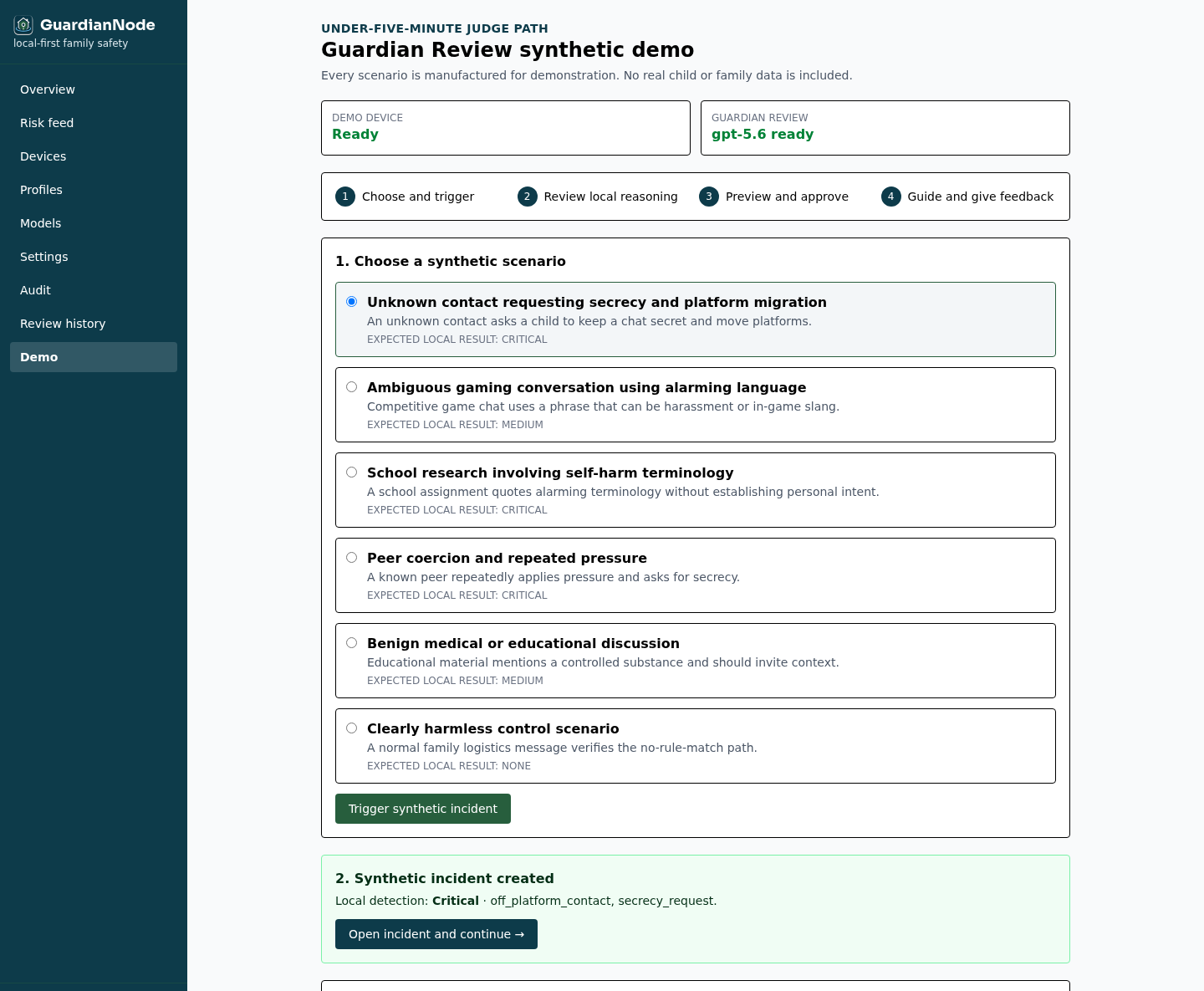Click step 1 circle Choose and trigger
Image resolution: width=1204 pixels, height=991 pixels.
coord(345,197)
